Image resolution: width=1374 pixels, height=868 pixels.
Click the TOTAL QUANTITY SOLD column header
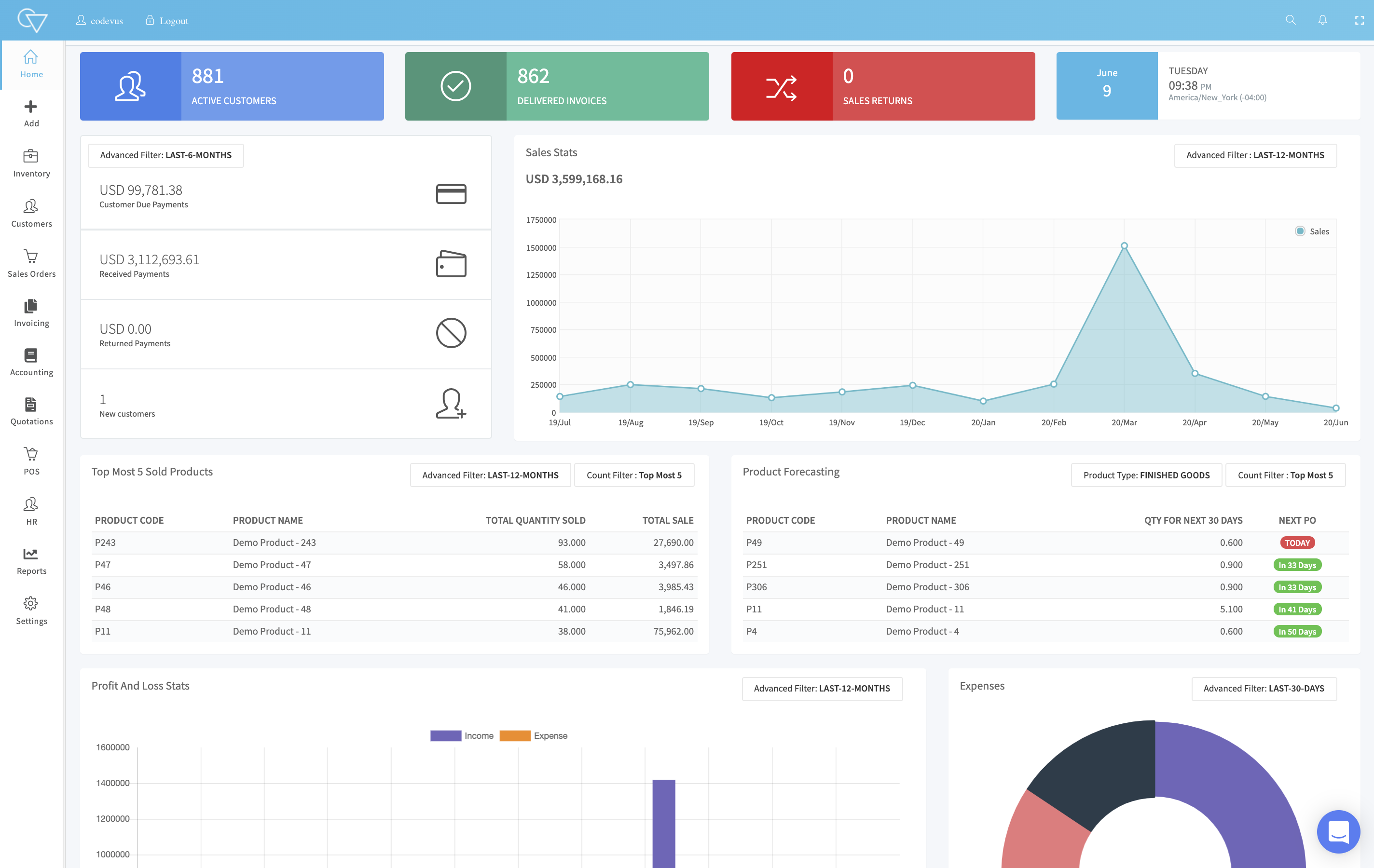(x=535, y=521)
